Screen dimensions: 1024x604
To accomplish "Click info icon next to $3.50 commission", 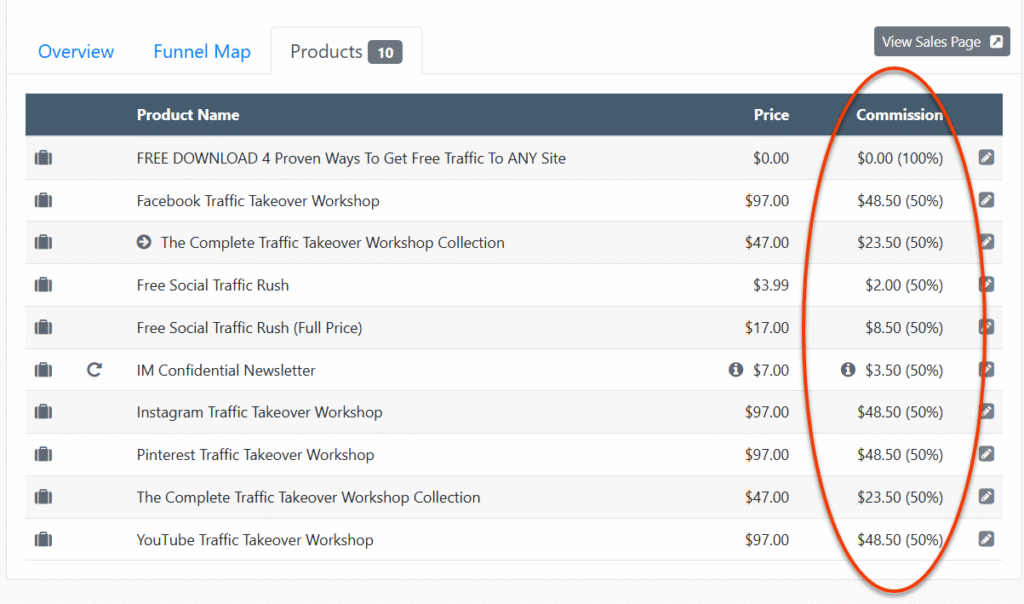I will tap(848, 370).
